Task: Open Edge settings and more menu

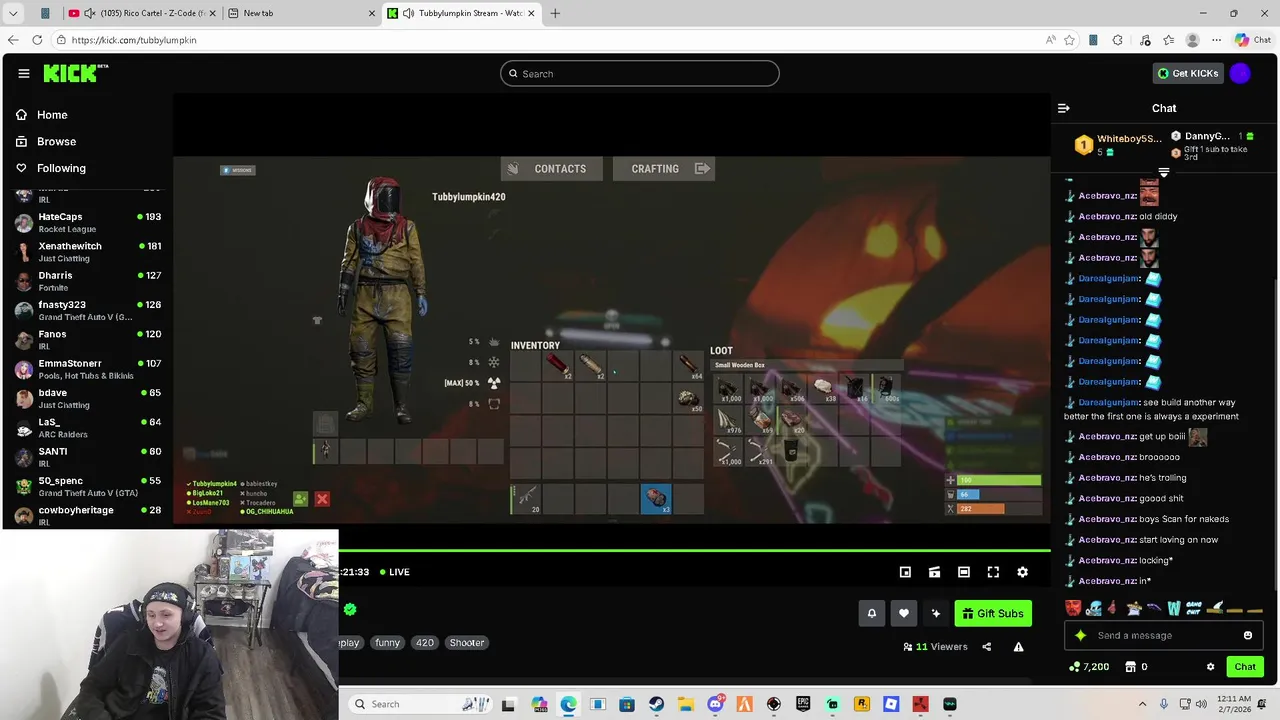Action: coord(1216,40)
